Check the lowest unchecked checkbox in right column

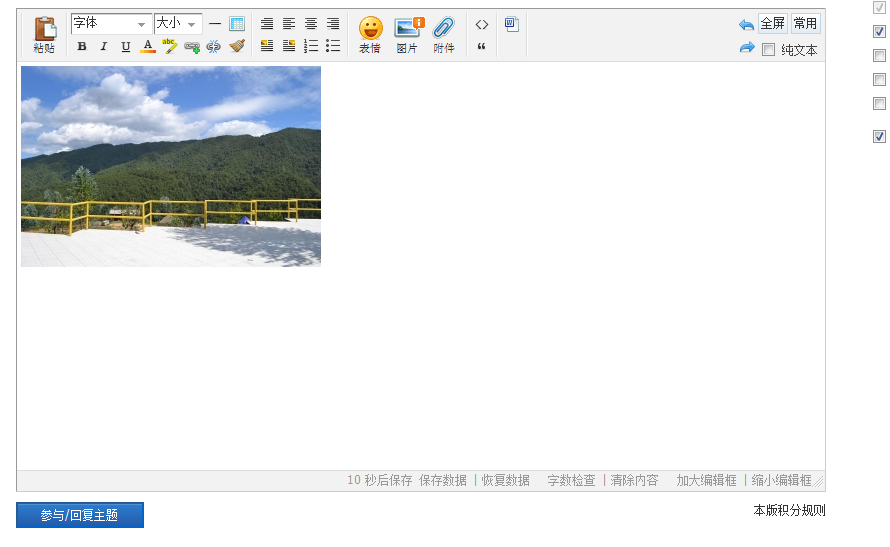pos(879,103)
